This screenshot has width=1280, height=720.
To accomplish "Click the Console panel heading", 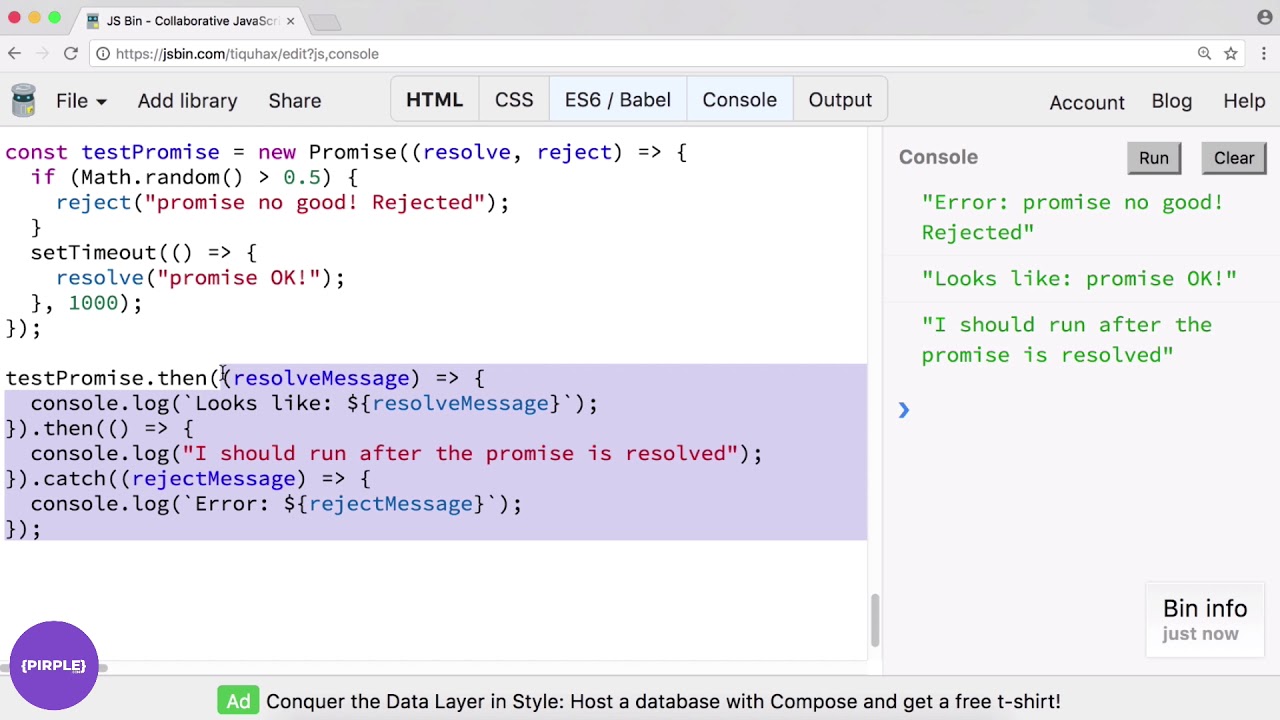I will pyautogui.click(x=938, y=157).
